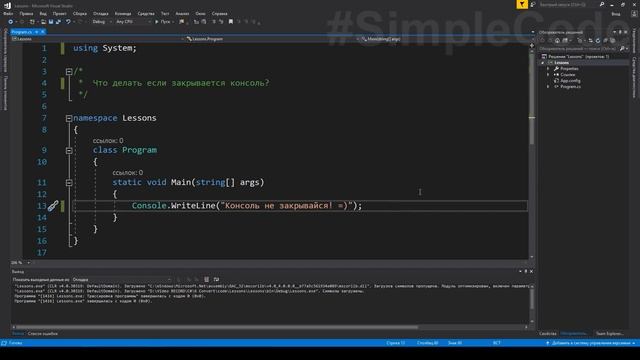Click the Home icon in Solution Explorer toolbar
Screen dimensions: 640x360
pos(557,40)
